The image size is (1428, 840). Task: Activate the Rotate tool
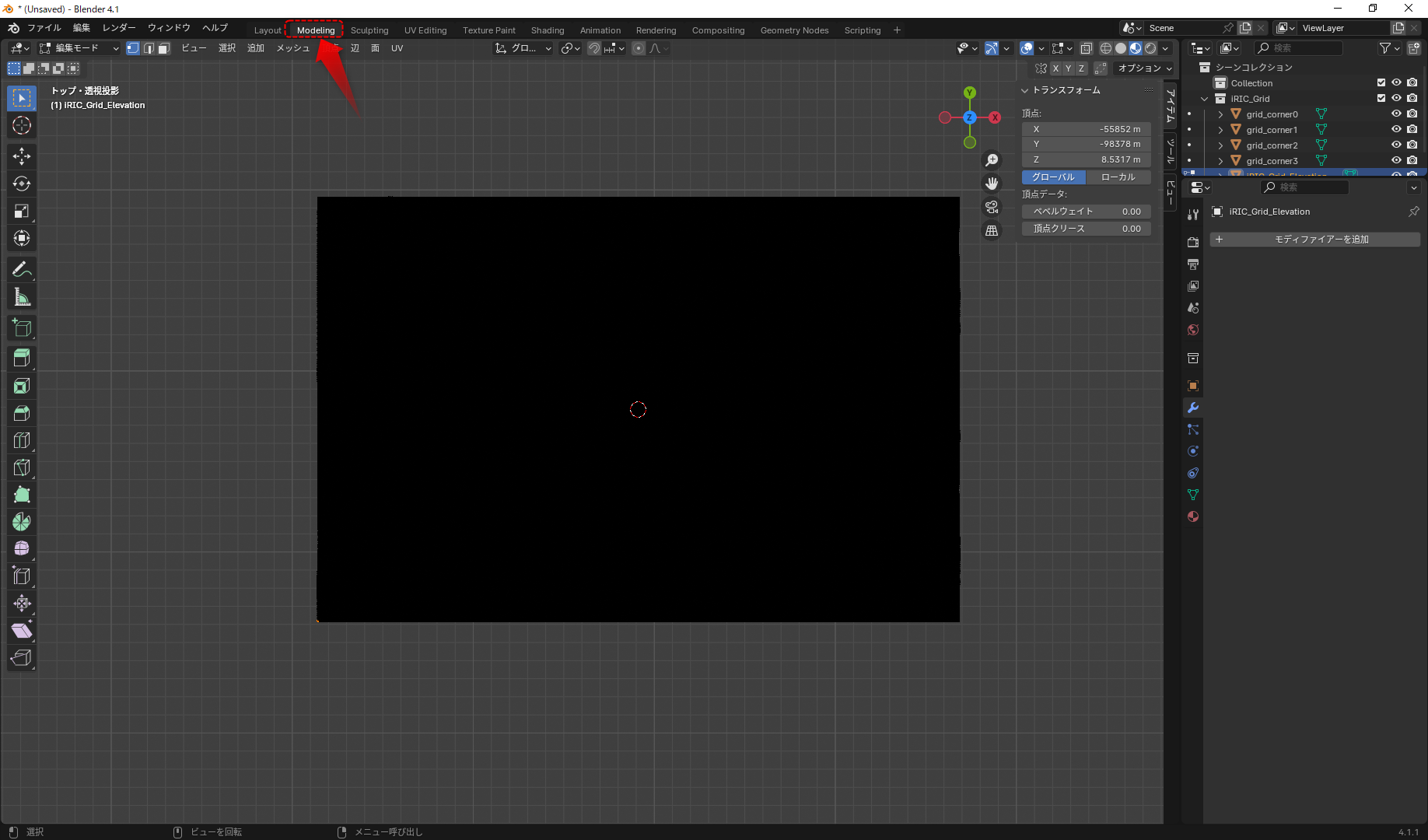coord(22,184)
